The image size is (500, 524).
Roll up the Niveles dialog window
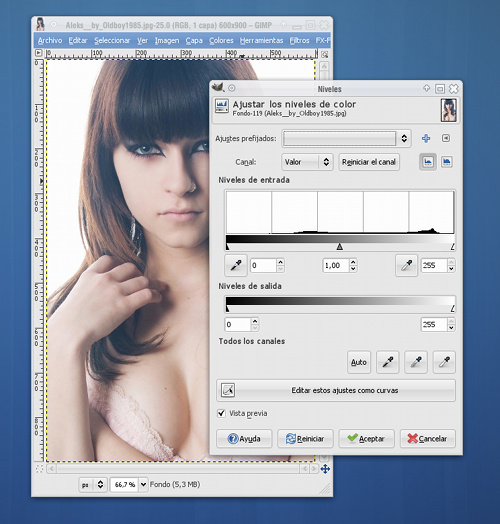point(426,88)
